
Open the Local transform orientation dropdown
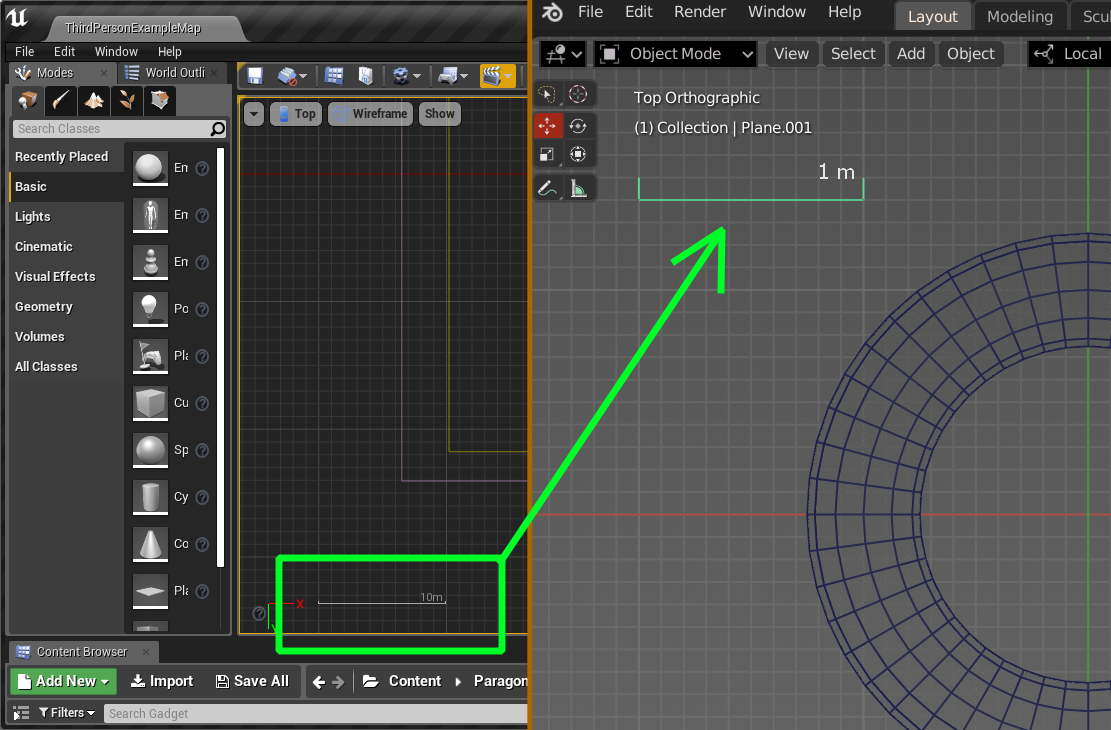point(1068,54)
